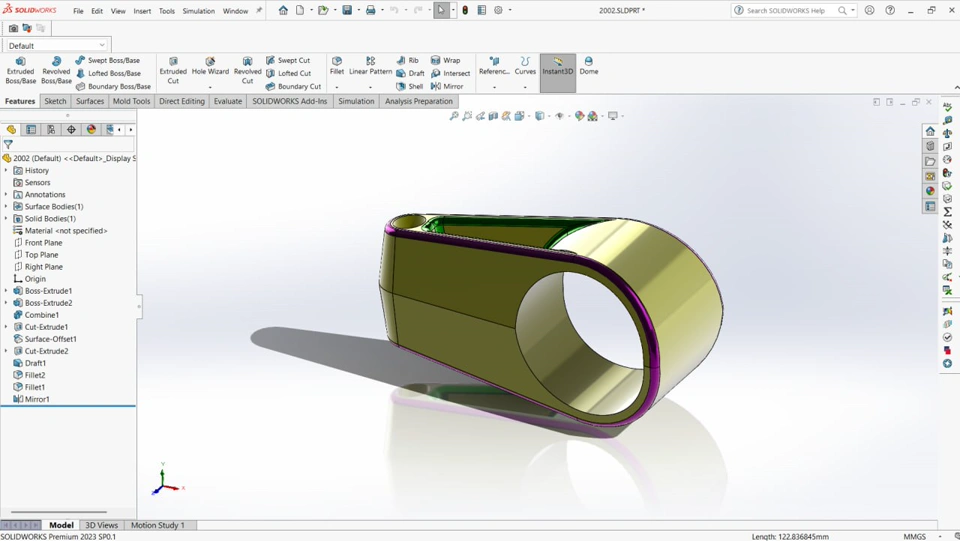
Task: Select the Extruded Boss/Base tool
Action: pyautogui.click(x=20, y=70)
